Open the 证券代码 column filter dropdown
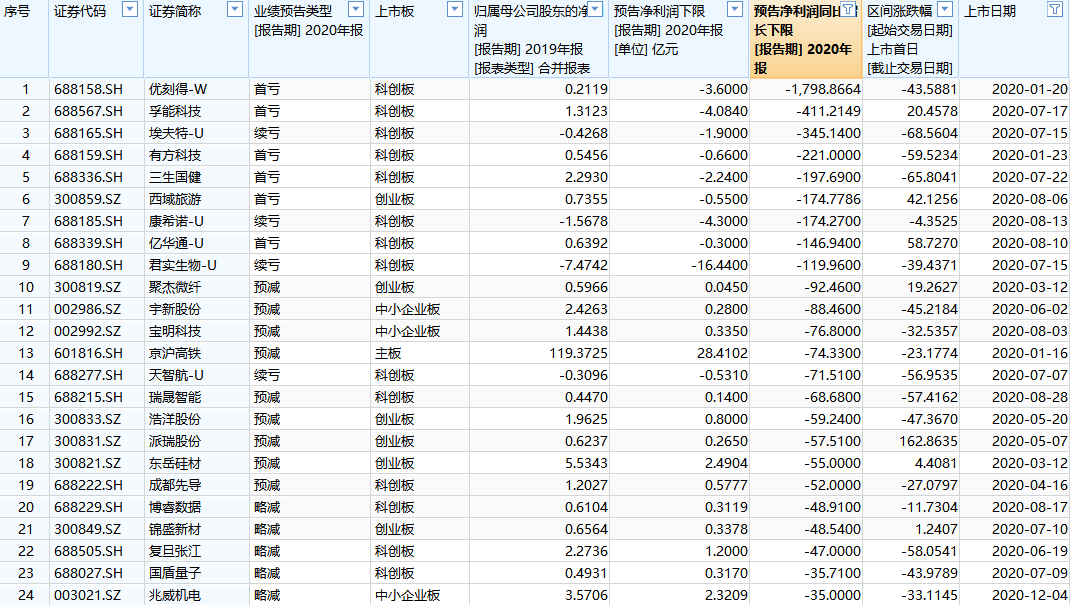Viewport: 1071px width, 605px height. coord(130,10)
